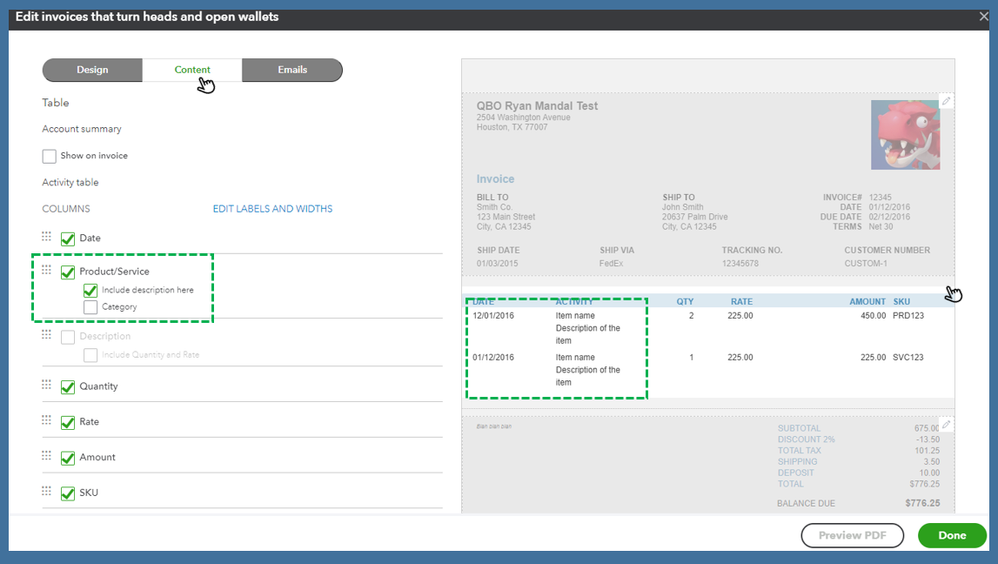Click the drag handle beside Date column

click(46, 237)
